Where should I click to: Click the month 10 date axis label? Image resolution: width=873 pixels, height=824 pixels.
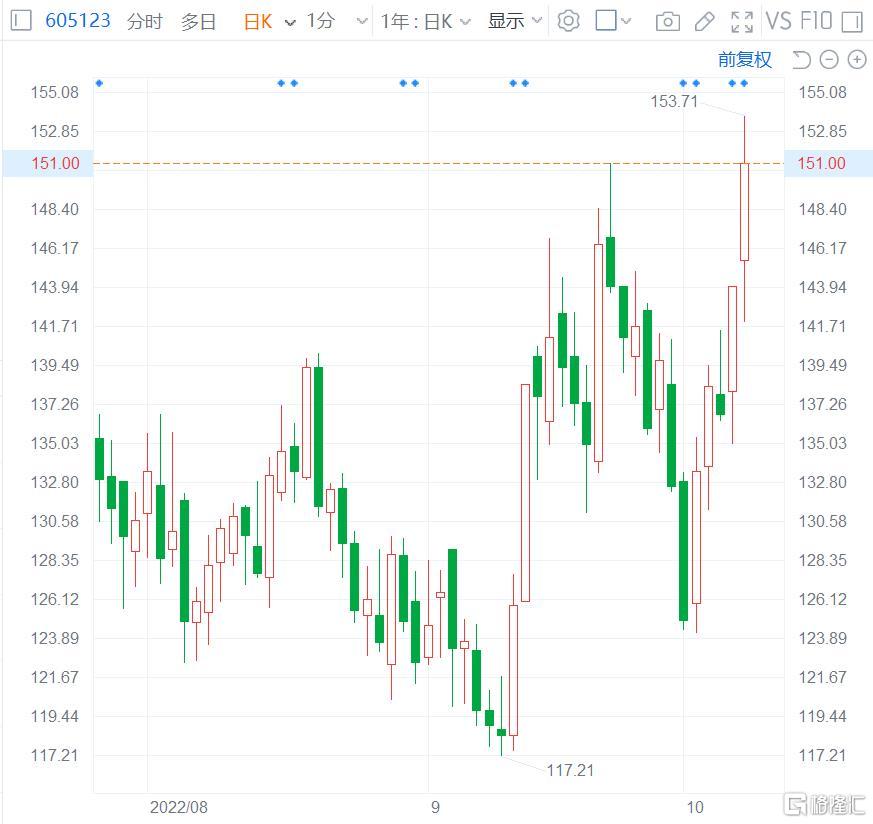point(695,807)
